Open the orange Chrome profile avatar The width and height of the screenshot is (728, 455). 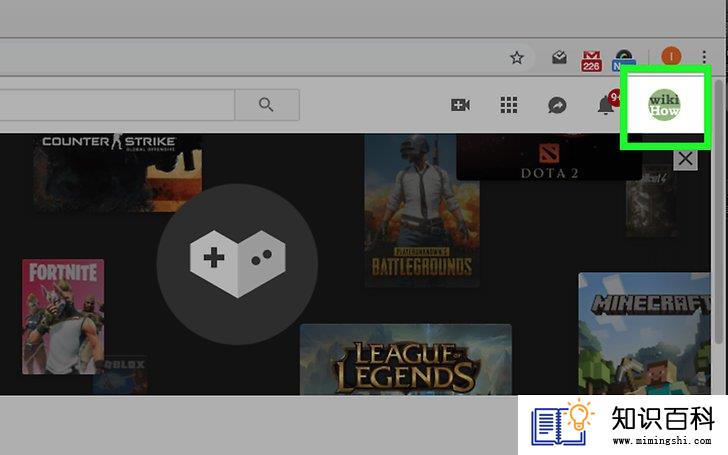coord(671,57)
